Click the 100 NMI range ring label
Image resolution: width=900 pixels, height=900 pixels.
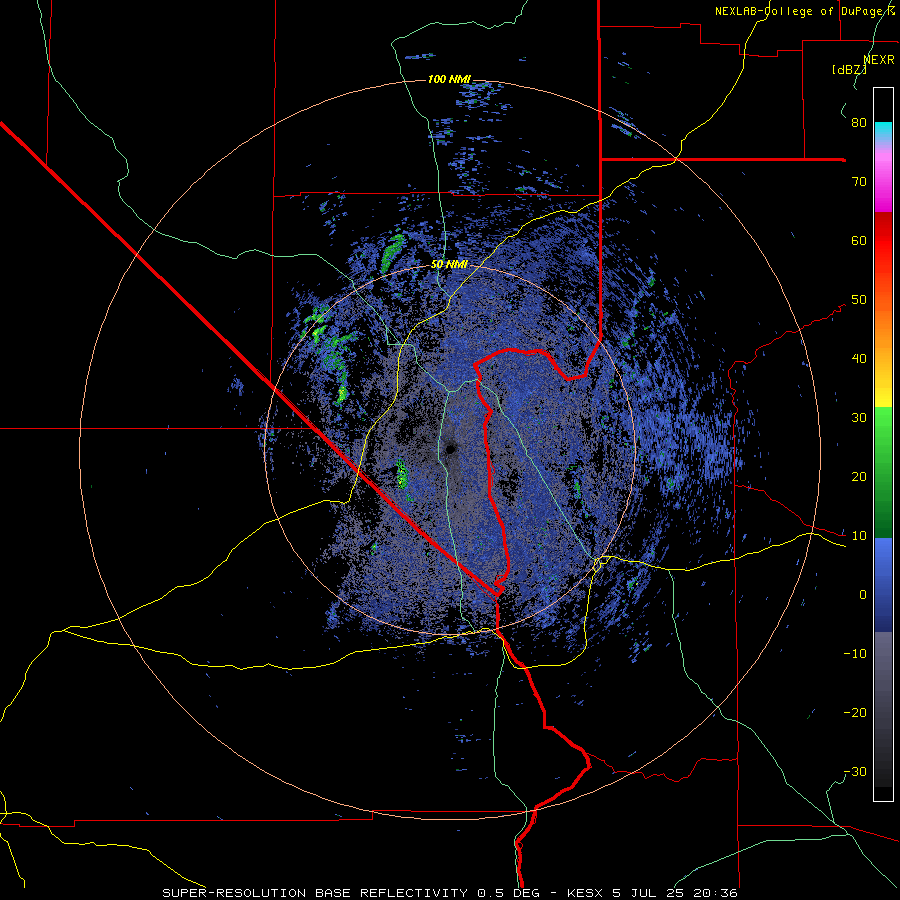point(449,79)
